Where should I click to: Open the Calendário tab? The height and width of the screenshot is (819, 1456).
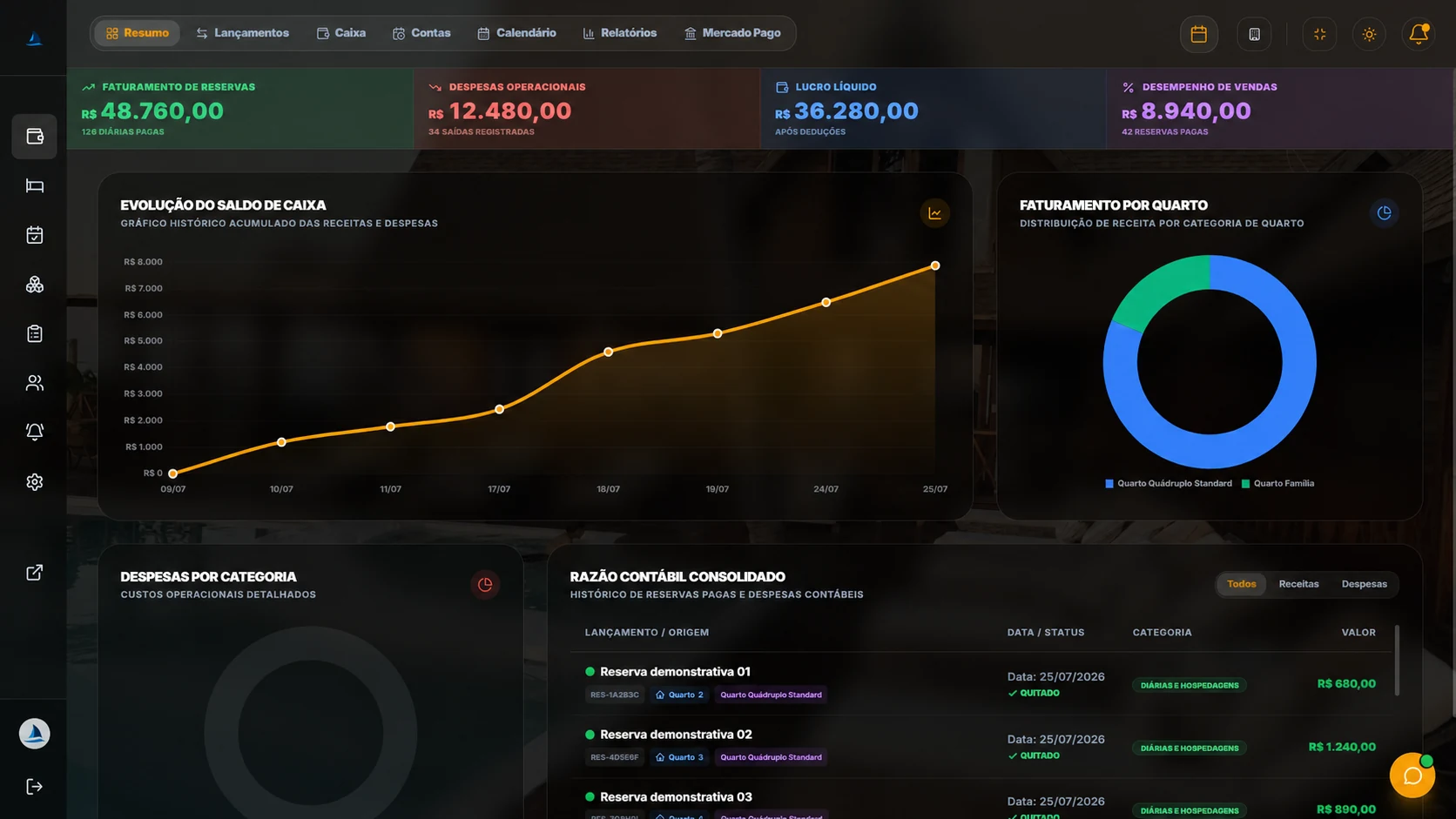click(x=516, y=33)
